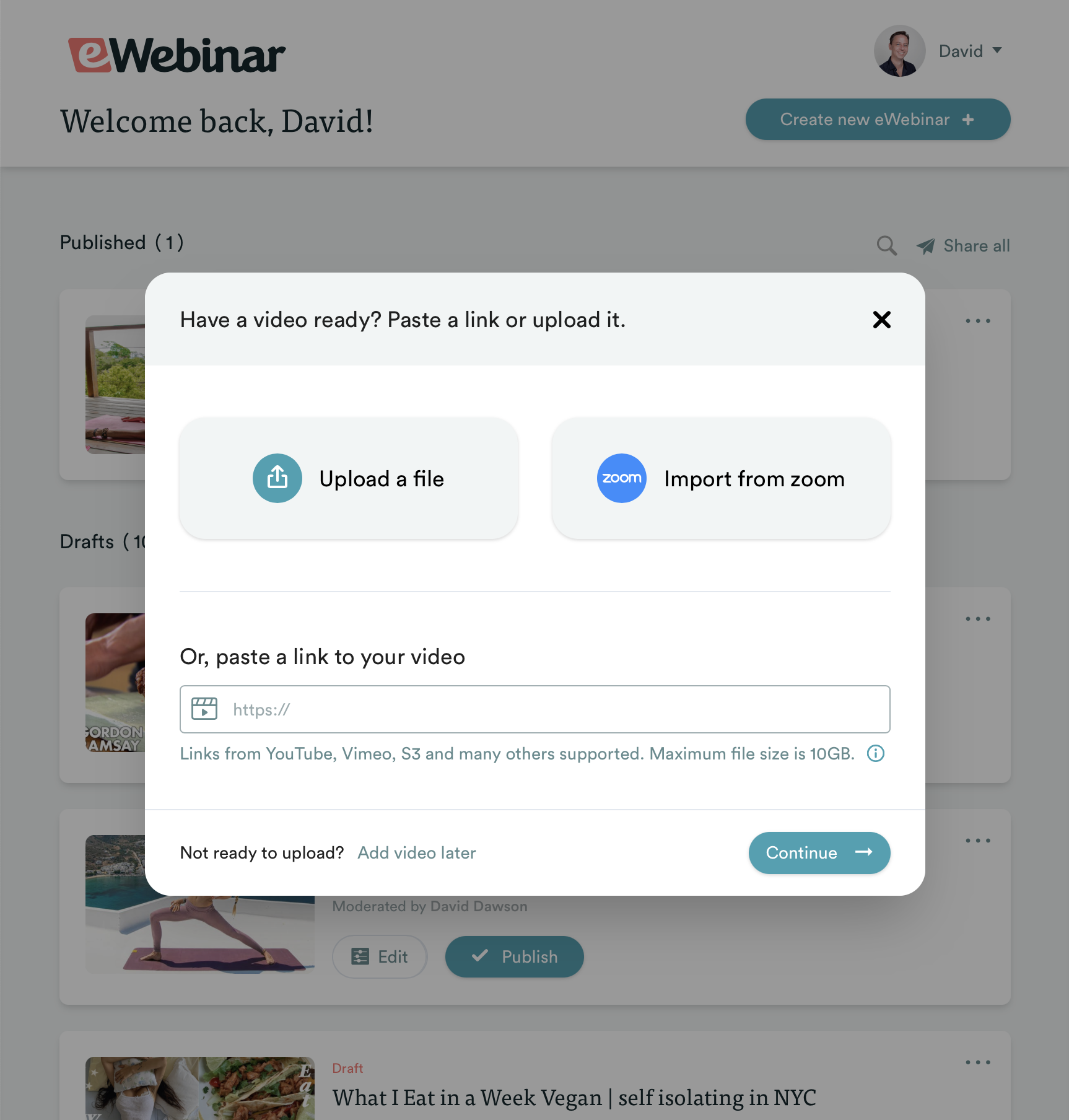Click Add video later link
Image resolution: width=1069 pixels, height=1120 pixels.
pyautogui.click(x=417, y=852)
